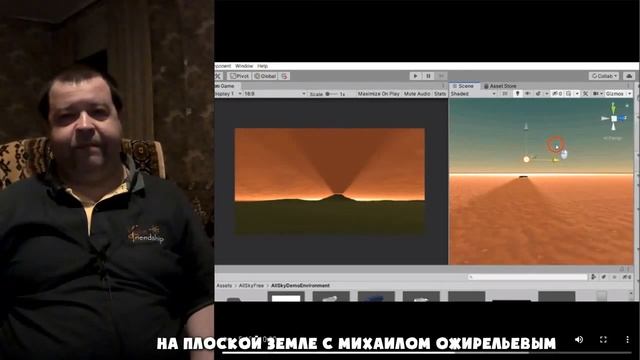
Task: Click the component tools icon in Scene toolbar
Action: (585, 94)
